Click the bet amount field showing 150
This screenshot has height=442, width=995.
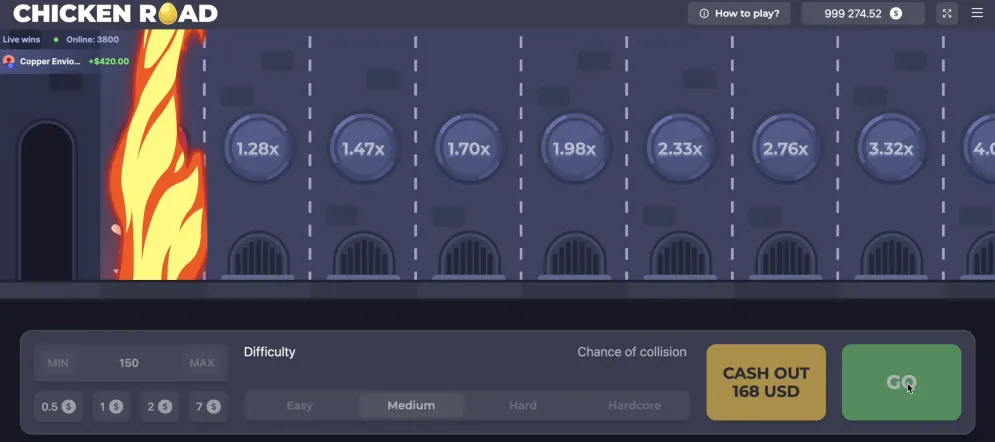tap(129, 363)
